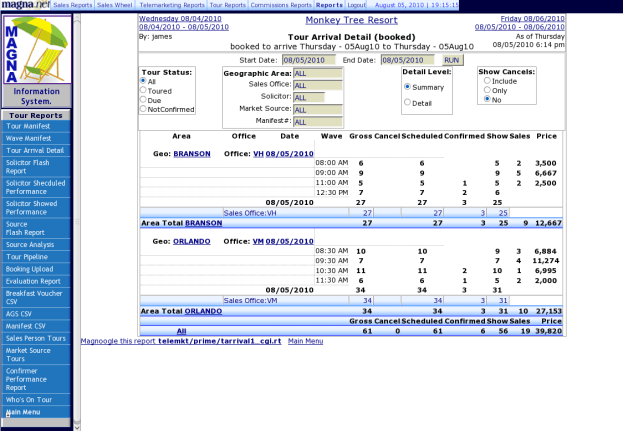Click the End Date field
Image resolution: width=623 pixels, height=431 pixels.
[x=408, y=60]
